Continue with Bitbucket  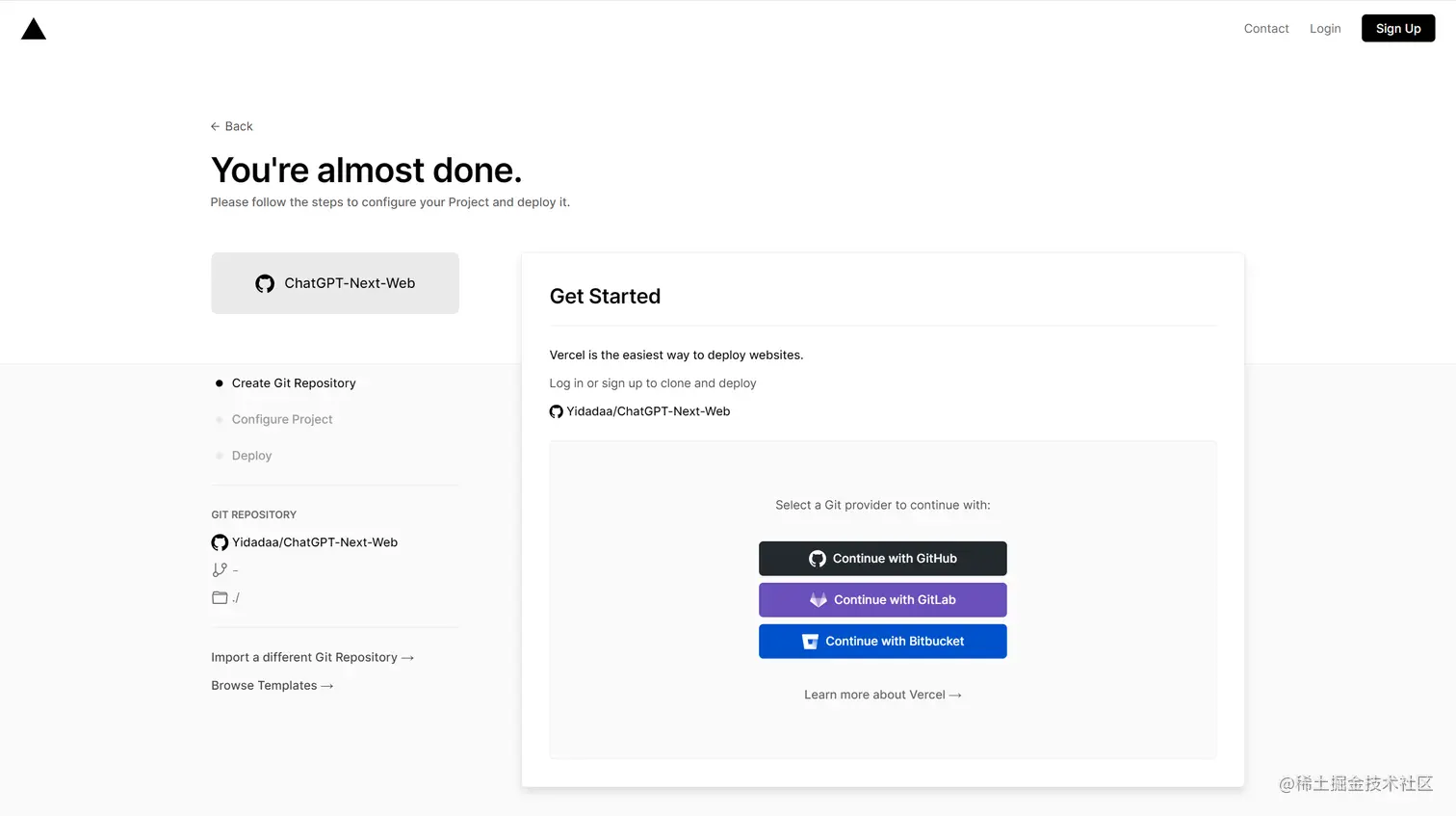[882, 642]
